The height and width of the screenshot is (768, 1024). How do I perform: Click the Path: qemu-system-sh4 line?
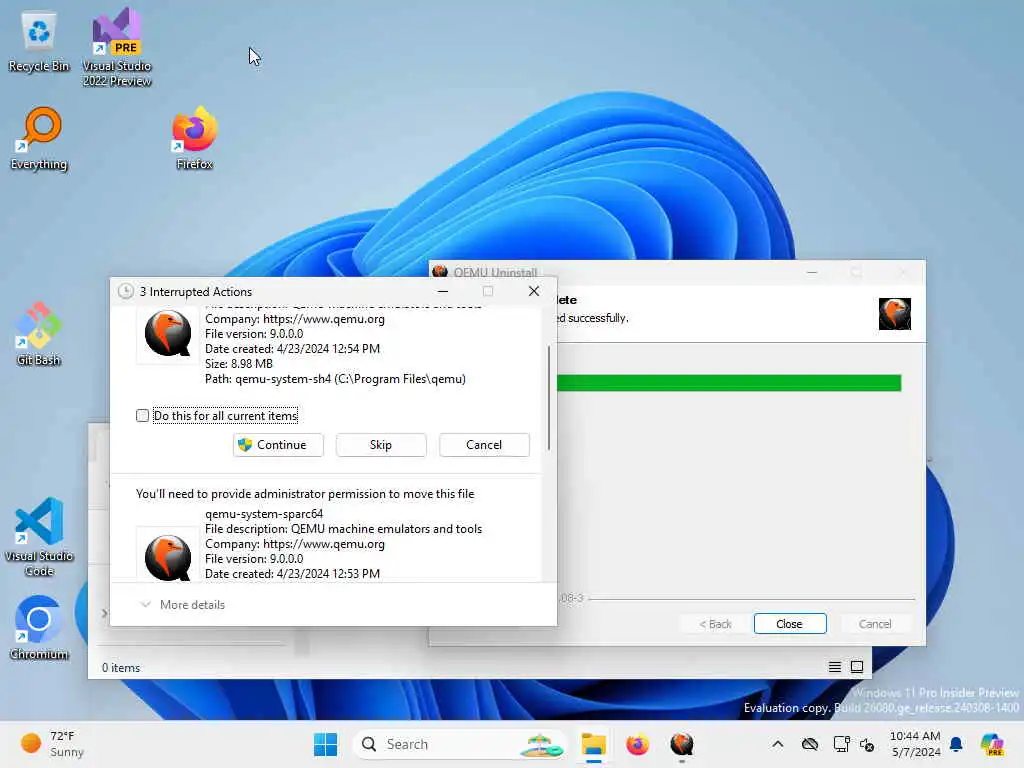tap(335, 379)
